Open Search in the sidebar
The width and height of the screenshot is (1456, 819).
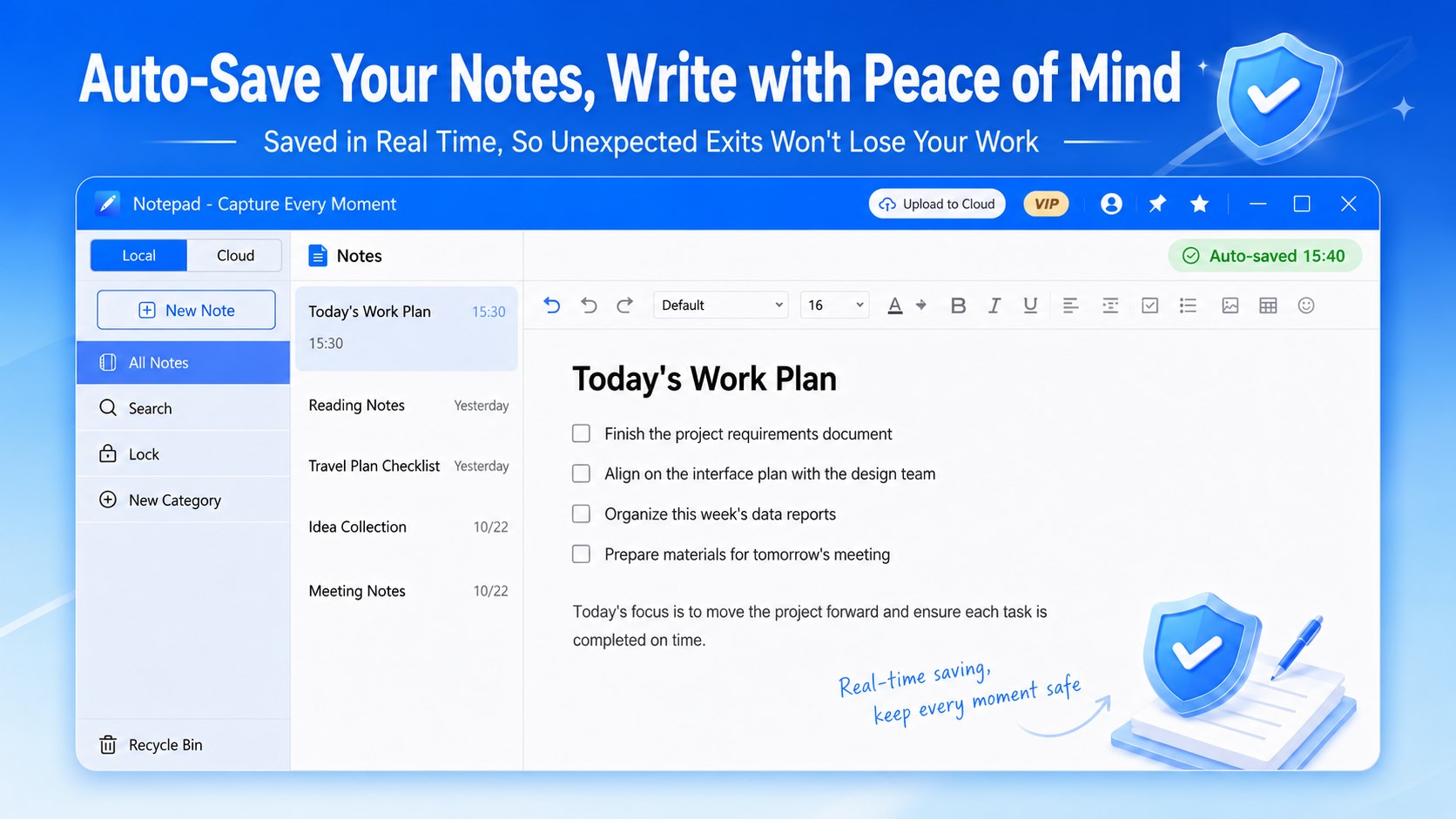point(183,408)
